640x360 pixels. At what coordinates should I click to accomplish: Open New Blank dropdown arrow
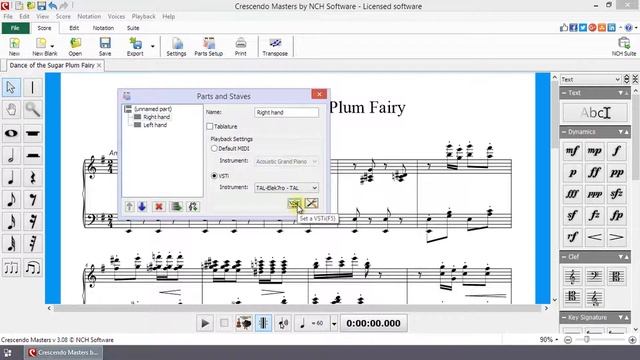point(52,46)
